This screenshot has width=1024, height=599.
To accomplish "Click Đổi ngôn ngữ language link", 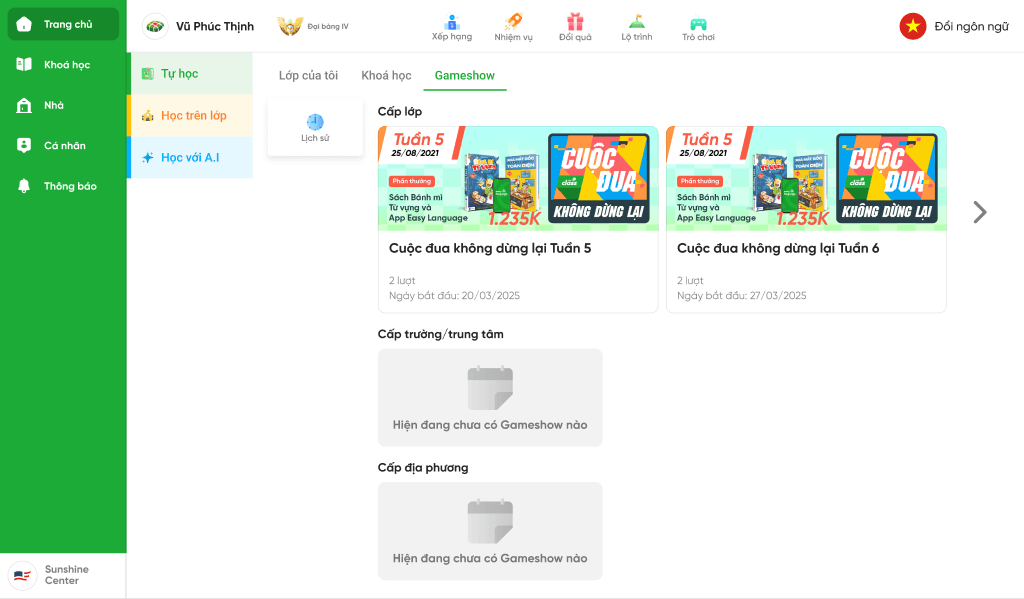I will click(971, 26).
